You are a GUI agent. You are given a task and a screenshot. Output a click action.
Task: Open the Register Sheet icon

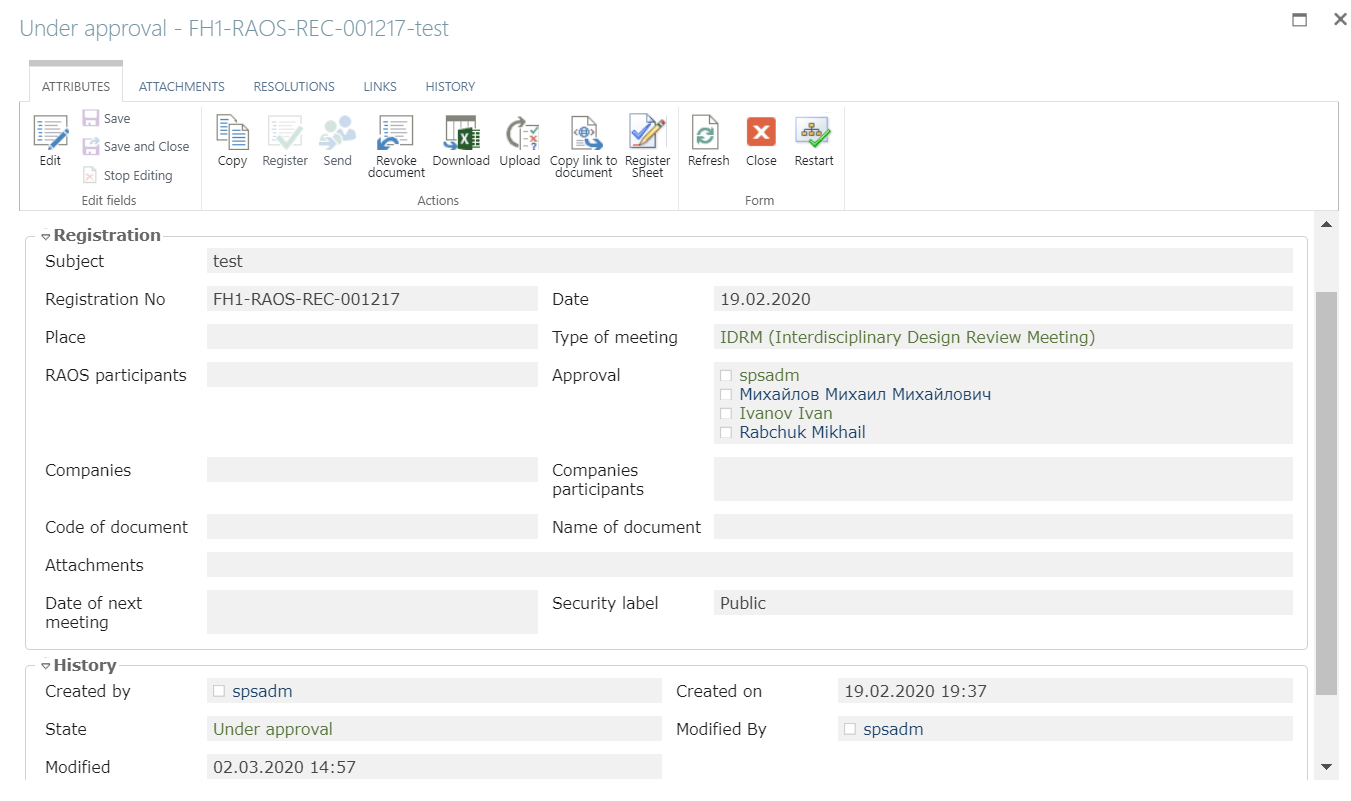click(x=647, y=133)
